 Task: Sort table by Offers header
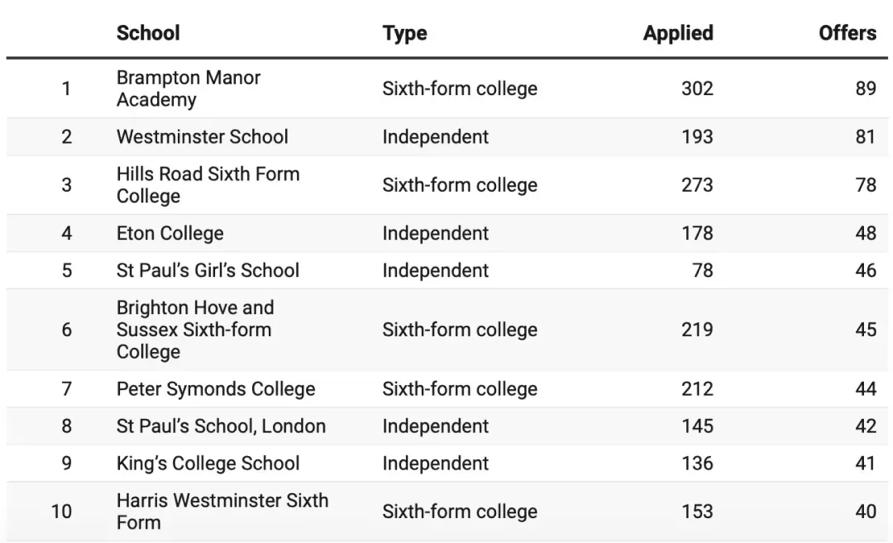click(x=846, y=33)
